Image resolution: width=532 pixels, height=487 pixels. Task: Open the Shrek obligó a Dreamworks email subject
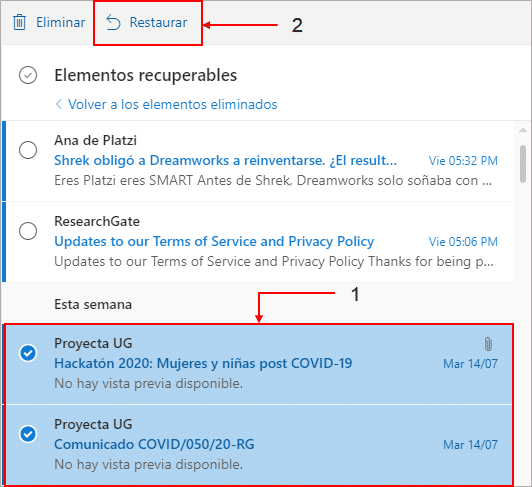pyautogui.click(x=226, y=160)
